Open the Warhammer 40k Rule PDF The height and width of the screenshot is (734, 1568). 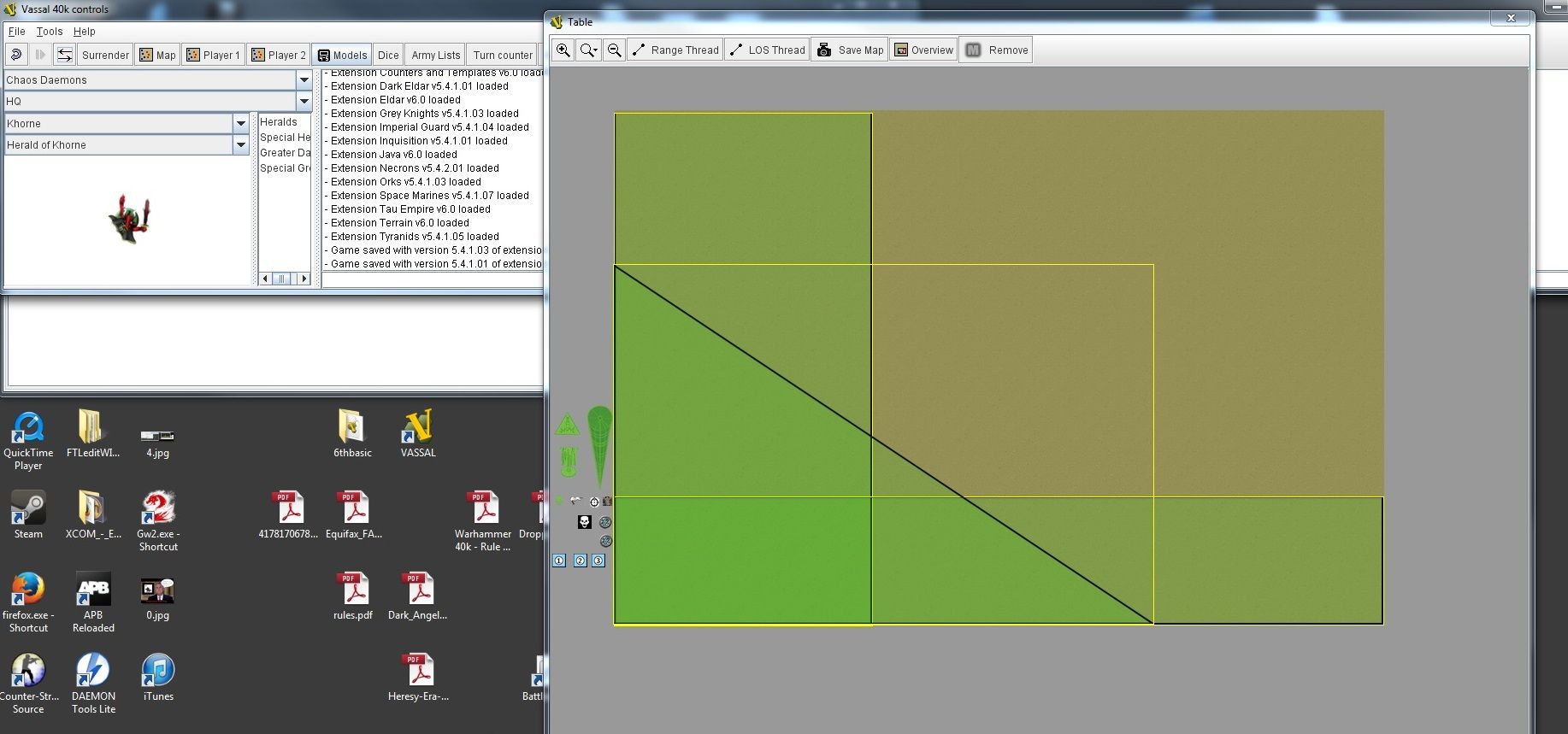pos(483,521)
